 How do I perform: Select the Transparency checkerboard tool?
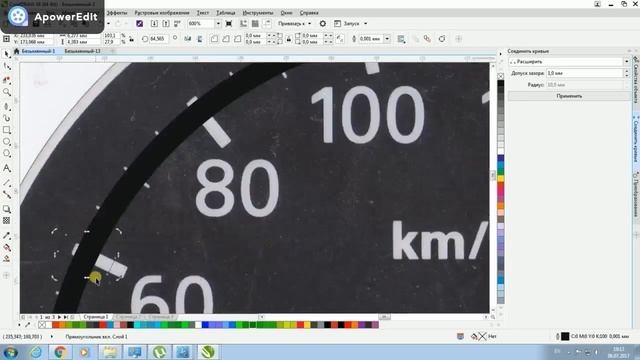click(x=7, y=221)
